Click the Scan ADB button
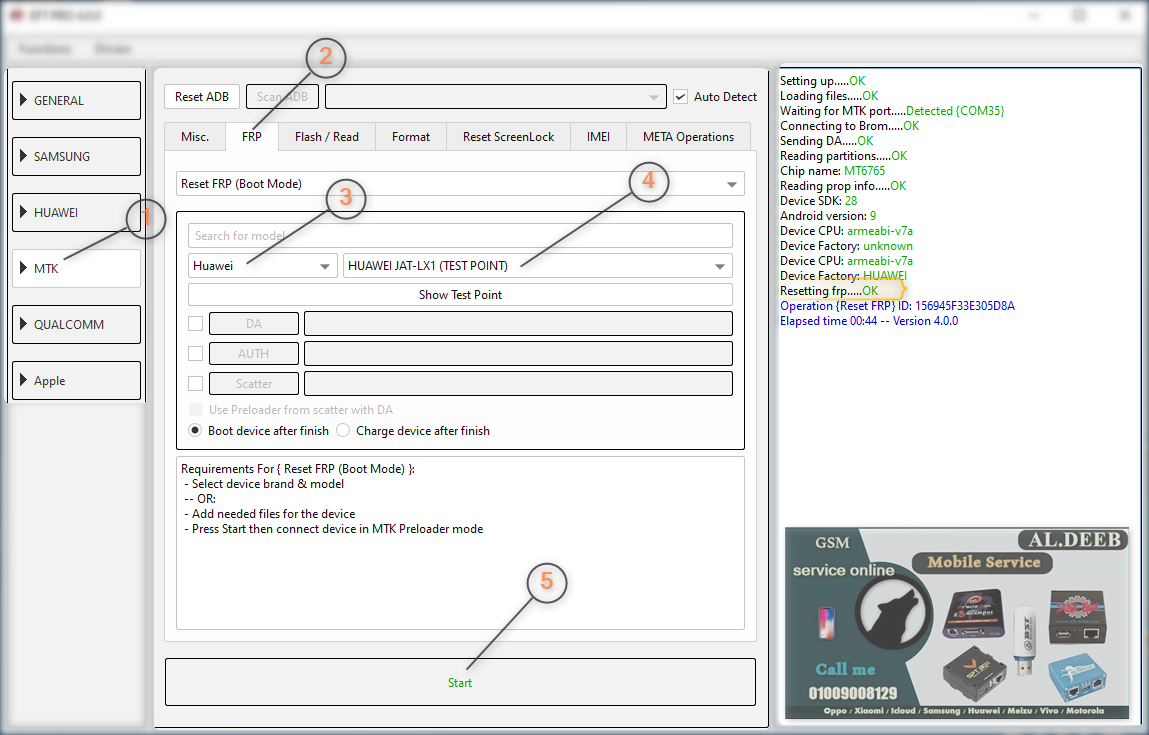This screenshot has height=735, width=1149. (x=282, y=97)
